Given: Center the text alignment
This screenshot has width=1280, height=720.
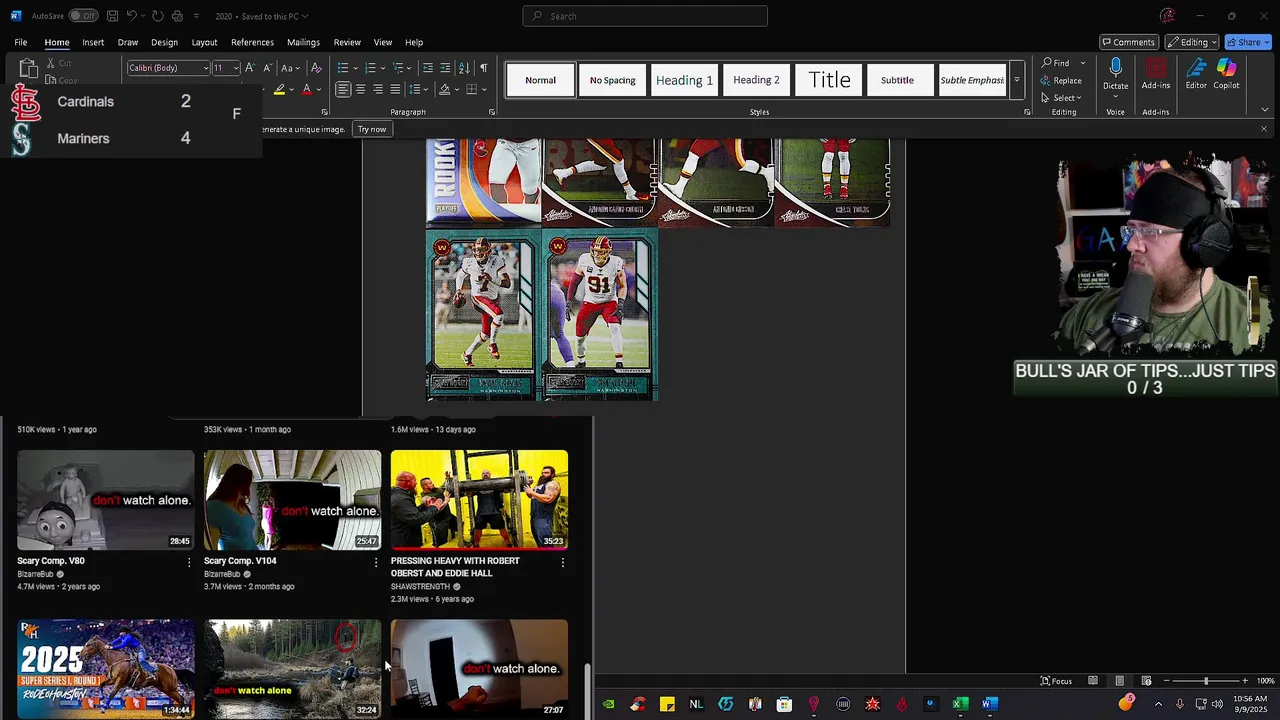Looking at the screenshot, I should (360, 89).
